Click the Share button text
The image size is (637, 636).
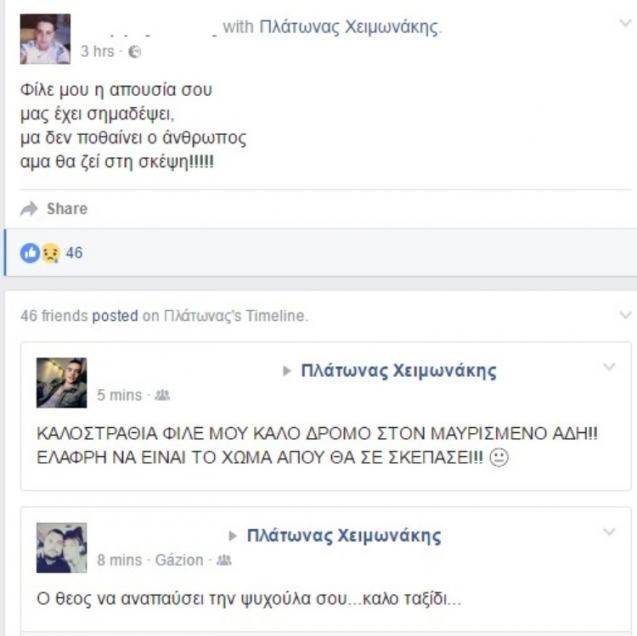click(67, 209)
